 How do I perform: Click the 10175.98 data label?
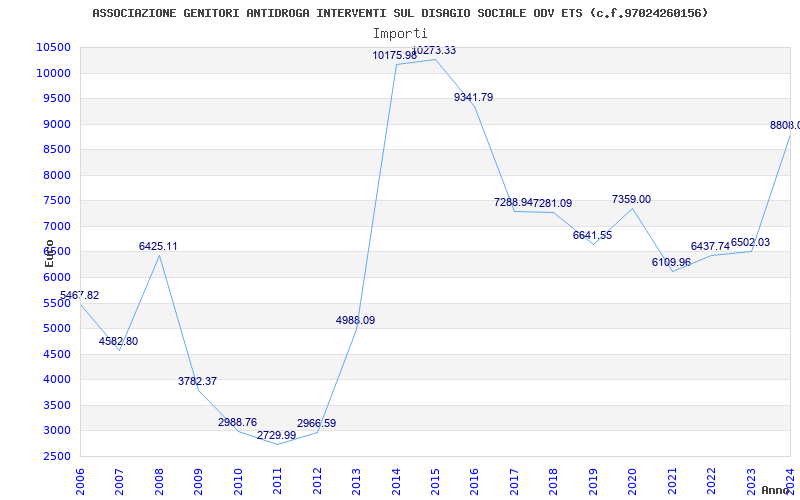tap(394, 55)
